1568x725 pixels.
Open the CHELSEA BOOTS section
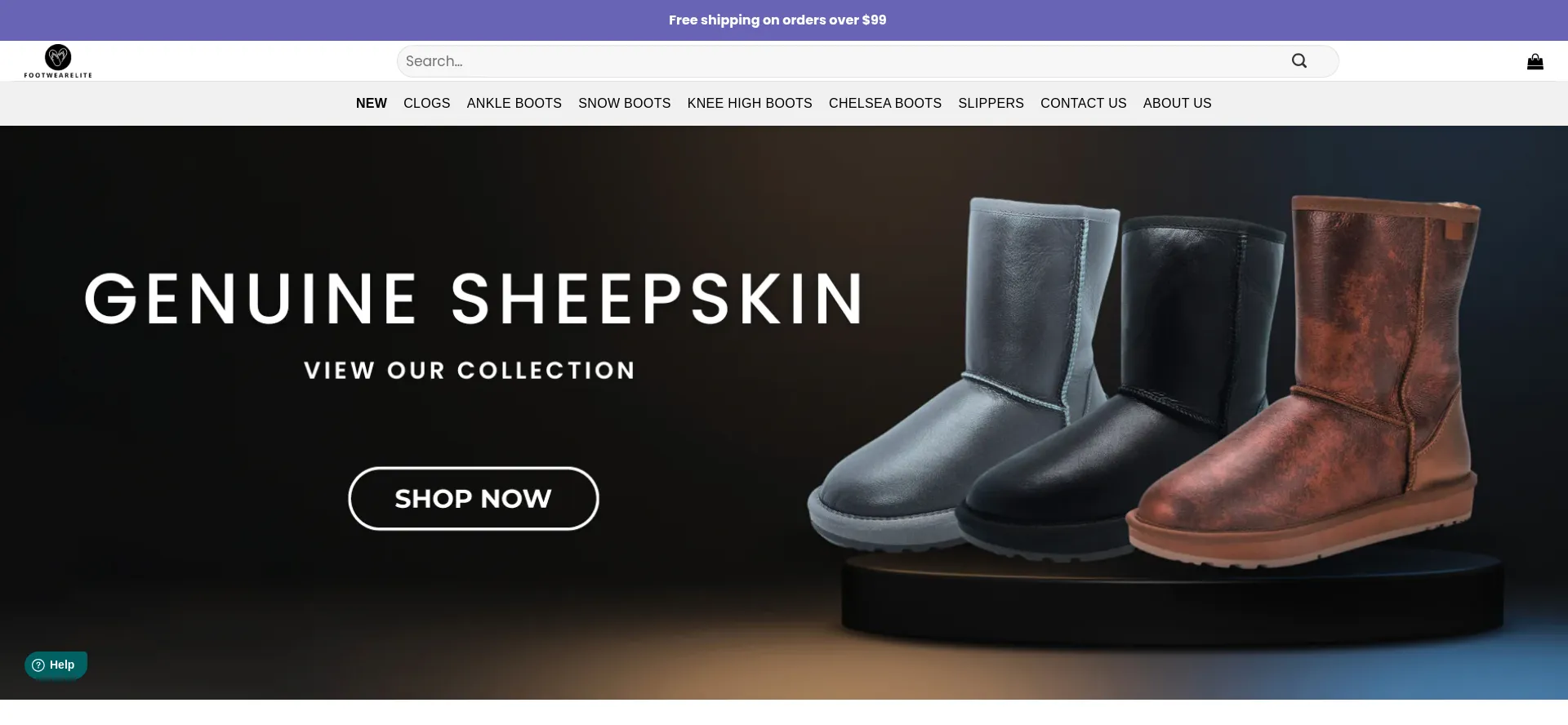click(x=884, y=103)
